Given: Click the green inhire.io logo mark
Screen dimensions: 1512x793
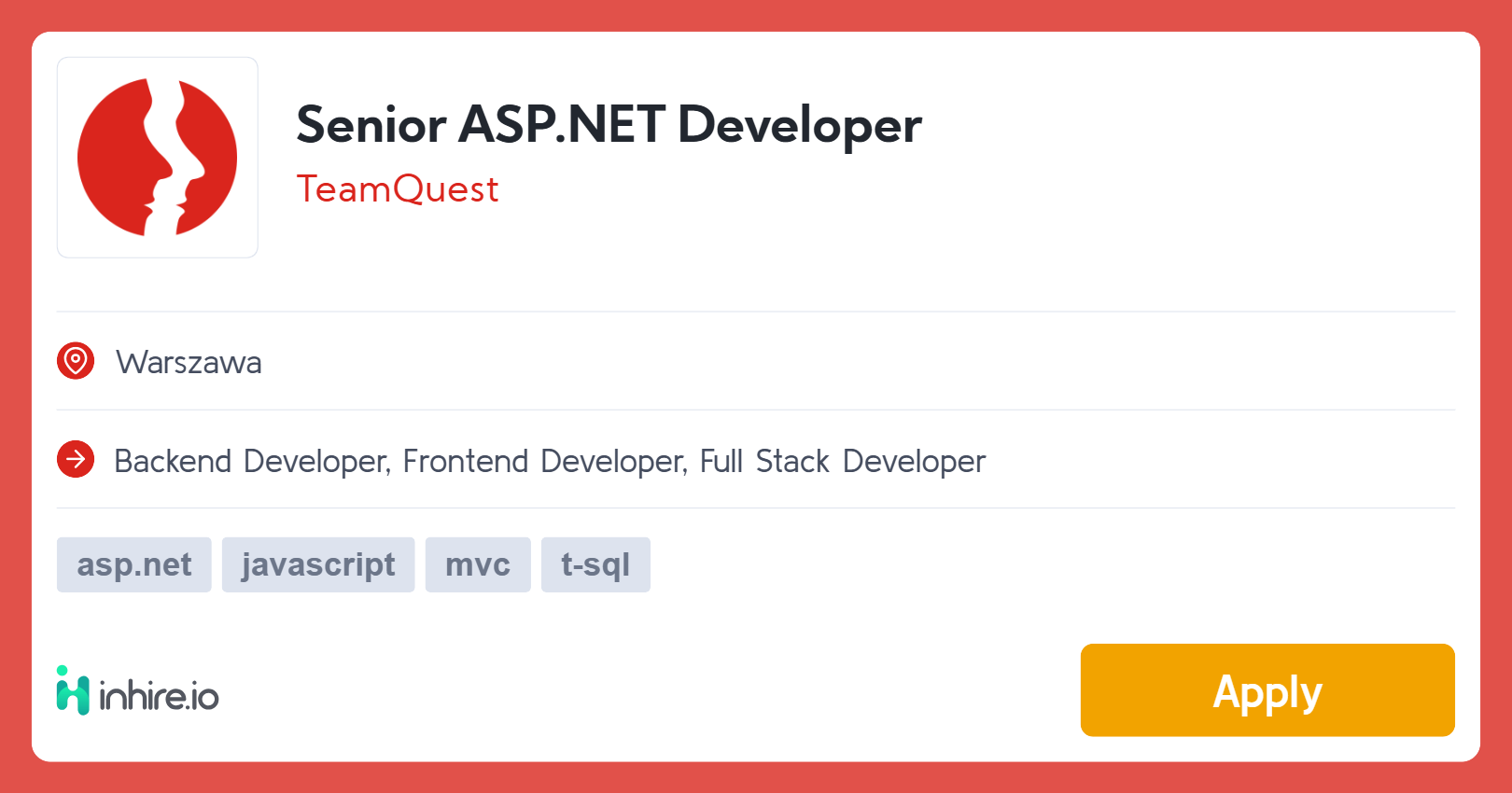Looking at the screenshot, I should [73, 691].
